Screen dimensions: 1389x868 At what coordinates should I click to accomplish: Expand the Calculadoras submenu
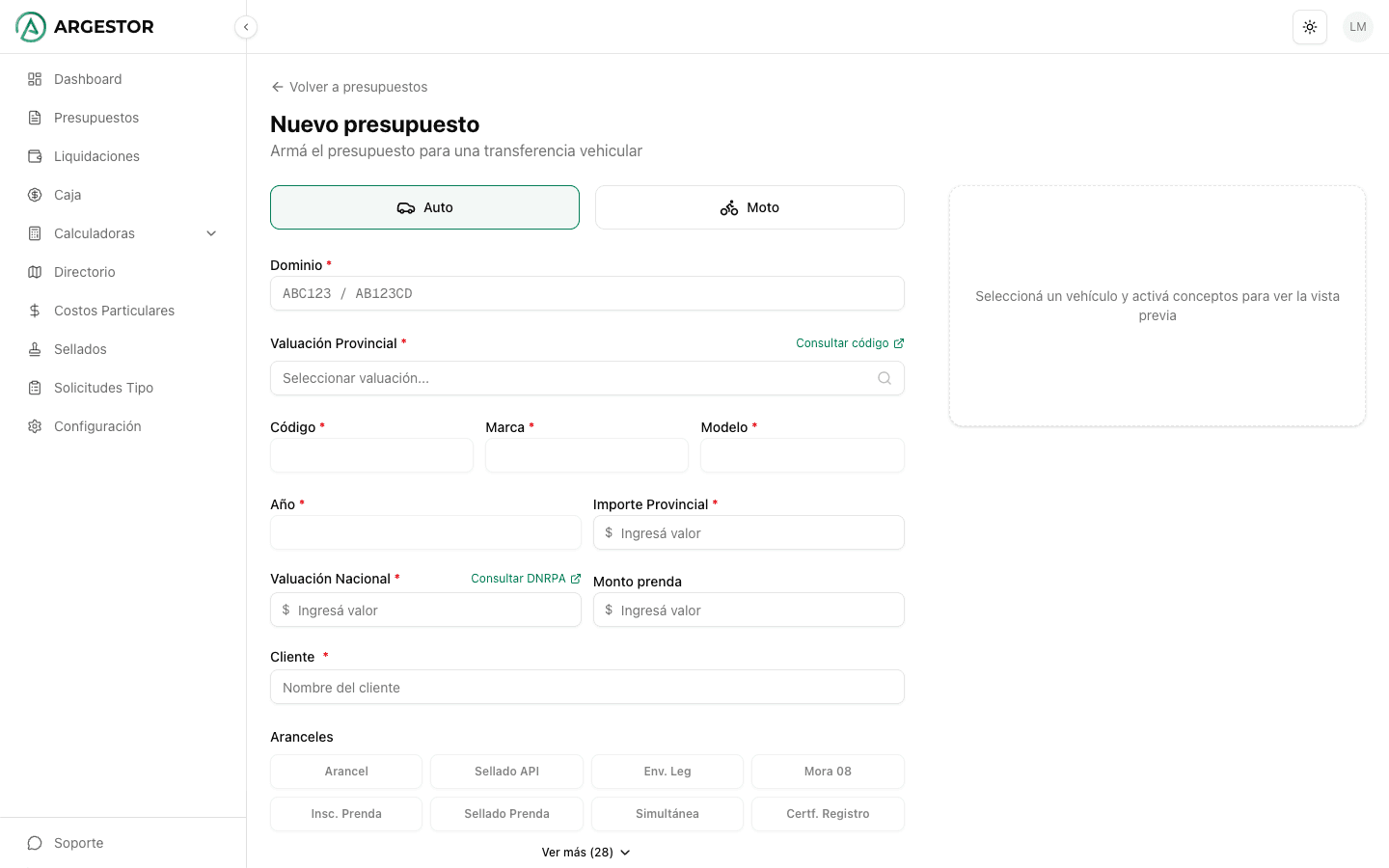point(211,233)
